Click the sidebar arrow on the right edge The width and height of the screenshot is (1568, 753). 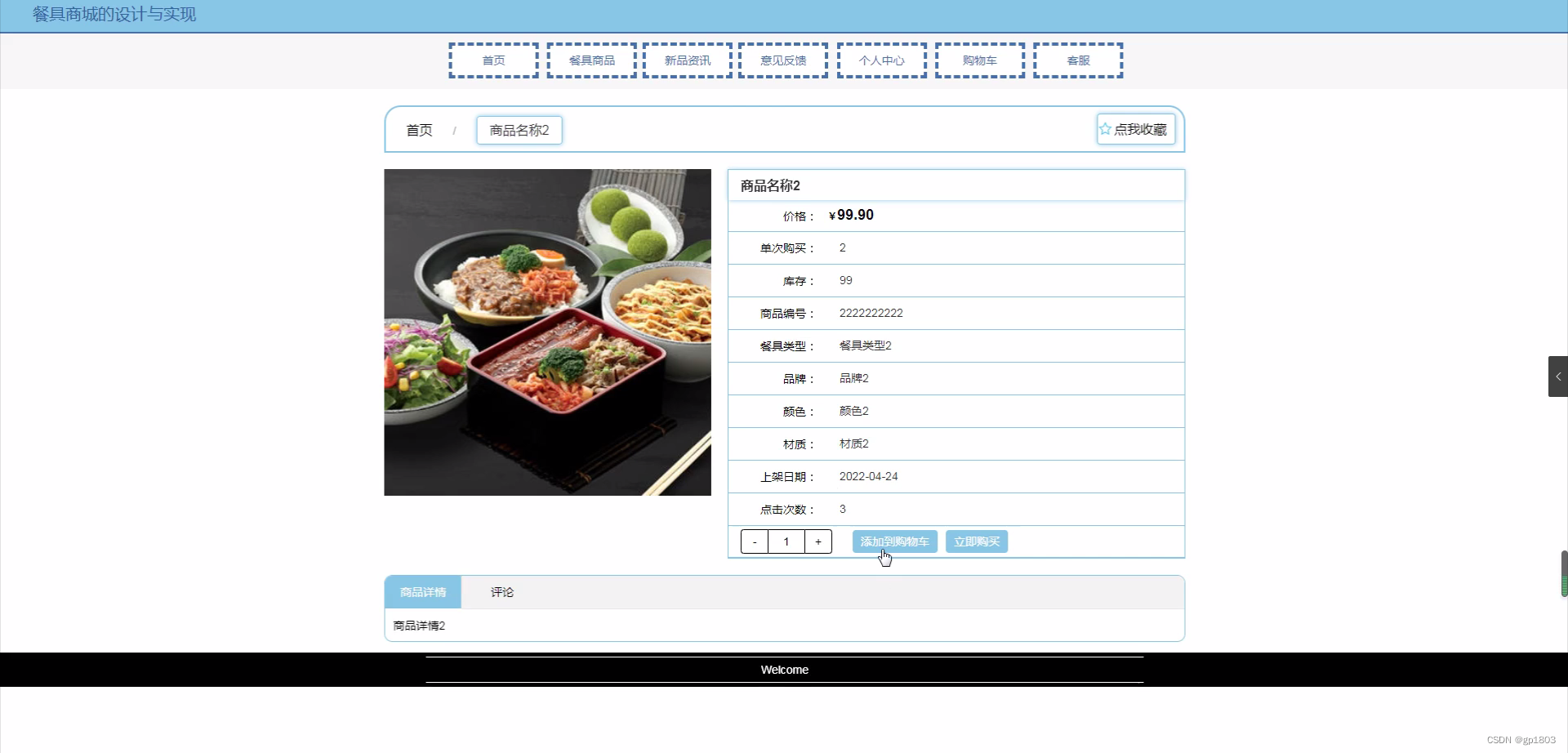point(1558,376)
